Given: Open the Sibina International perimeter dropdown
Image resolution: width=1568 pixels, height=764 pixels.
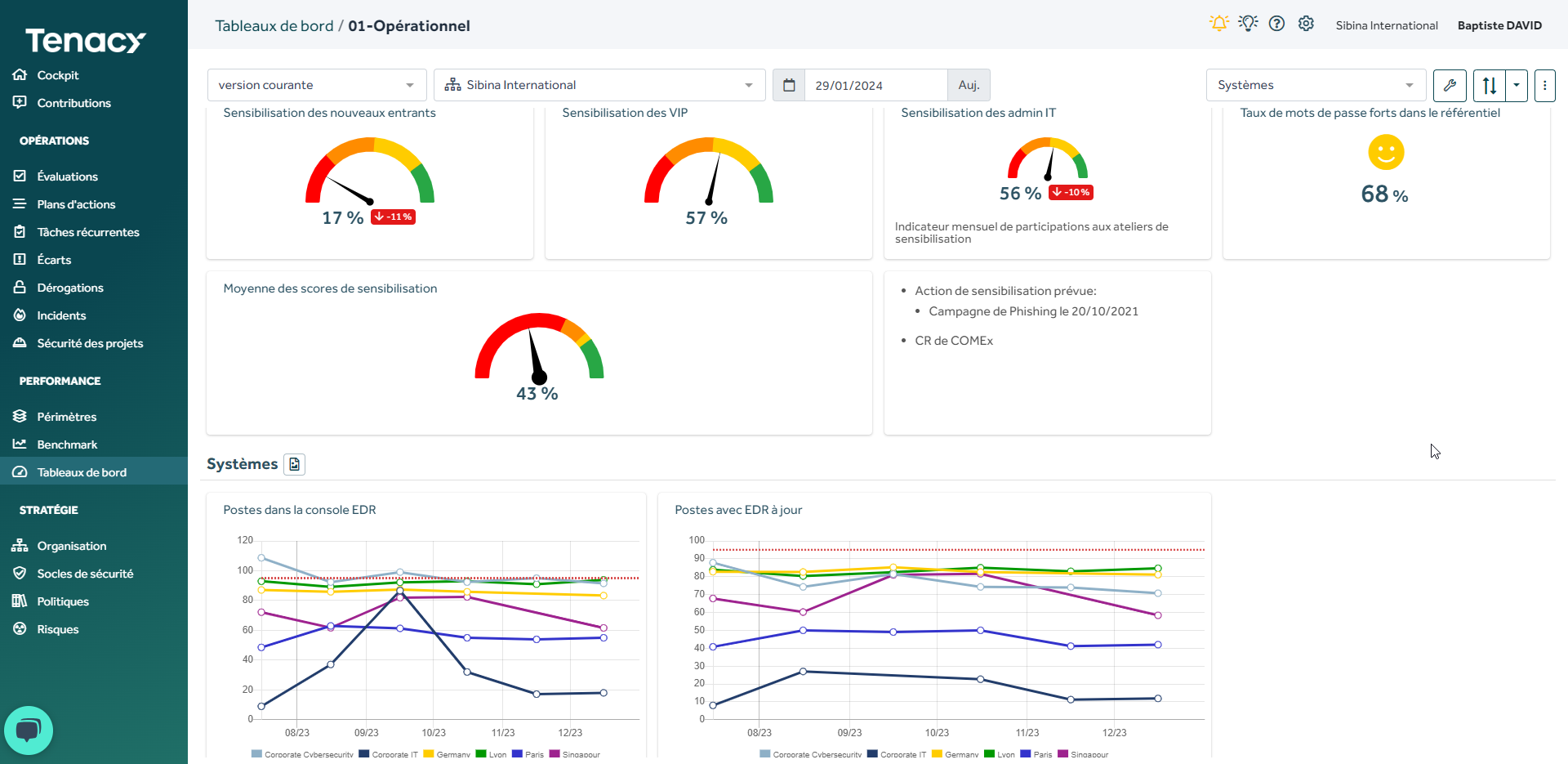Looking at the screenshot, I should click(599, 85).
